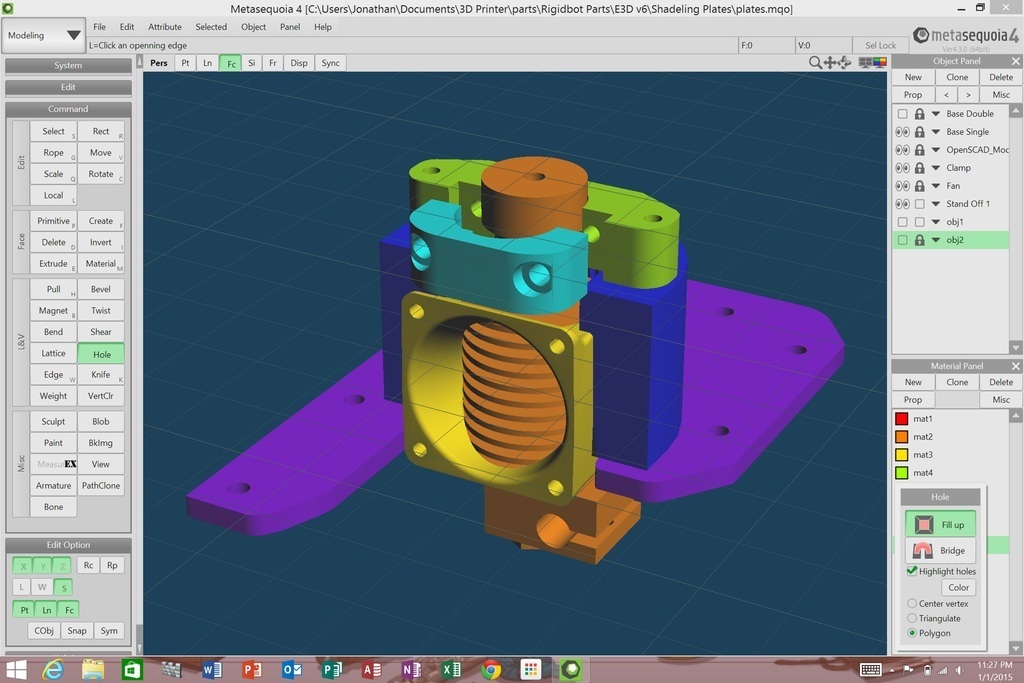Activate the Knife tool
Viewport: 1024px width, 683px height.
101,374
